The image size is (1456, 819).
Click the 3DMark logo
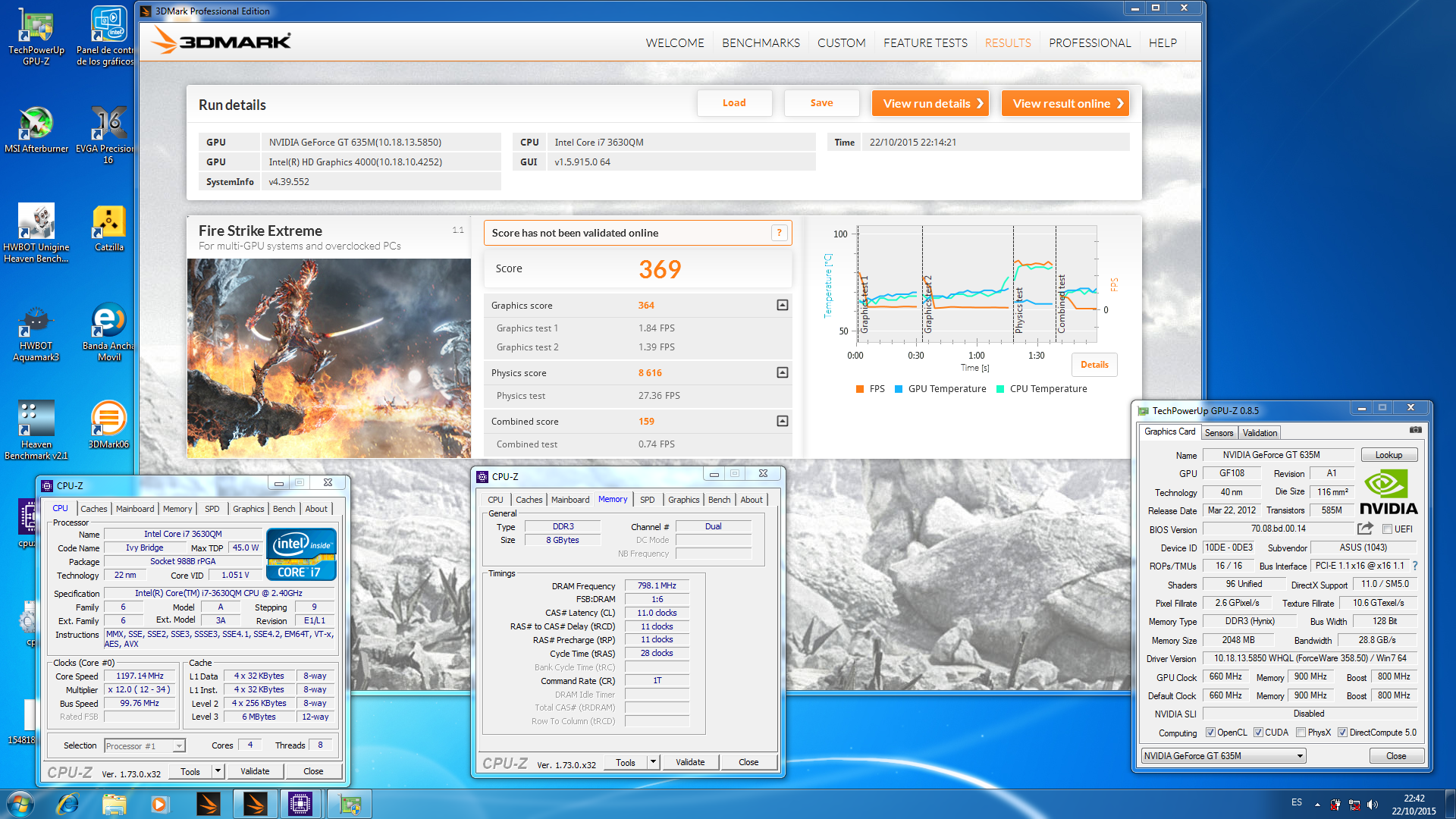click(x=221, y=41)
